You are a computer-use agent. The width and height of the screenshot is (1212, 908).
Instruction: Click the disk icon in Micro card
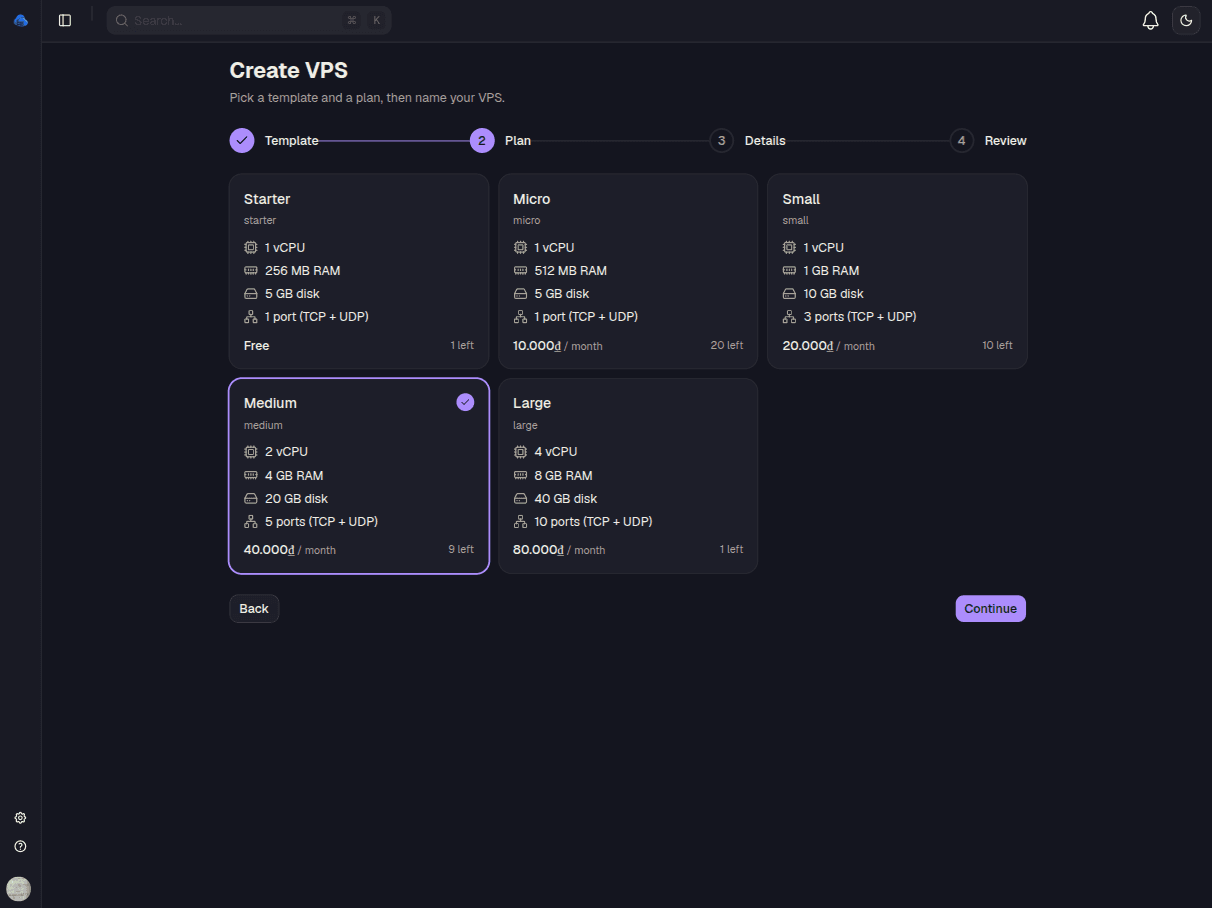520,294
